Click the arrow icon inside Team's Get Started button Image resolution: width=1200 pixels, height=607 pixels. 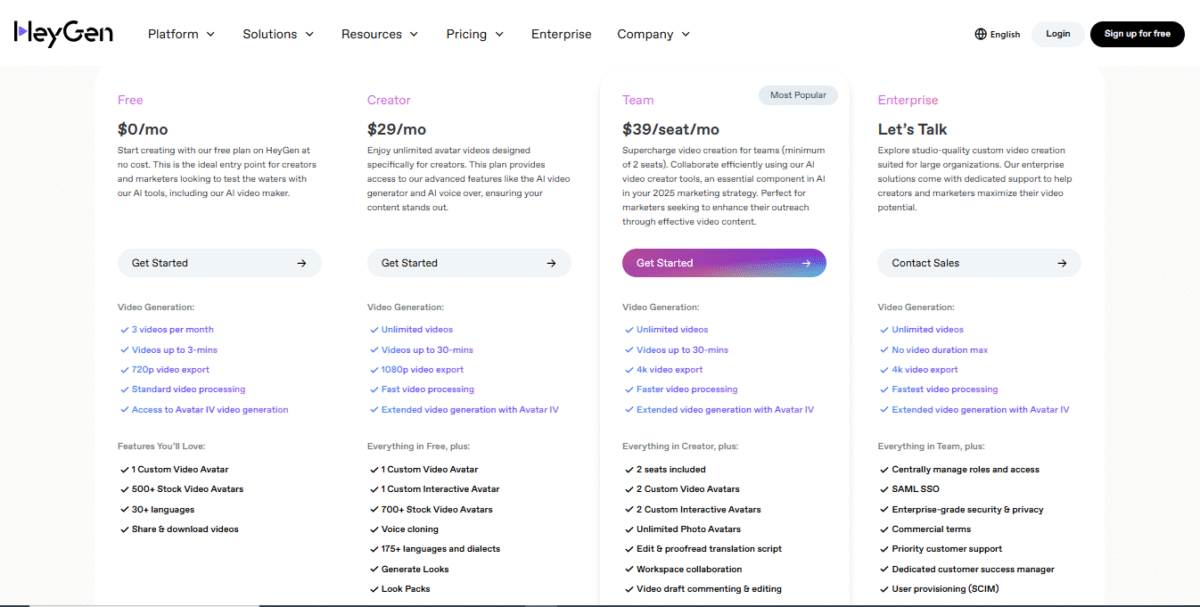806,262
